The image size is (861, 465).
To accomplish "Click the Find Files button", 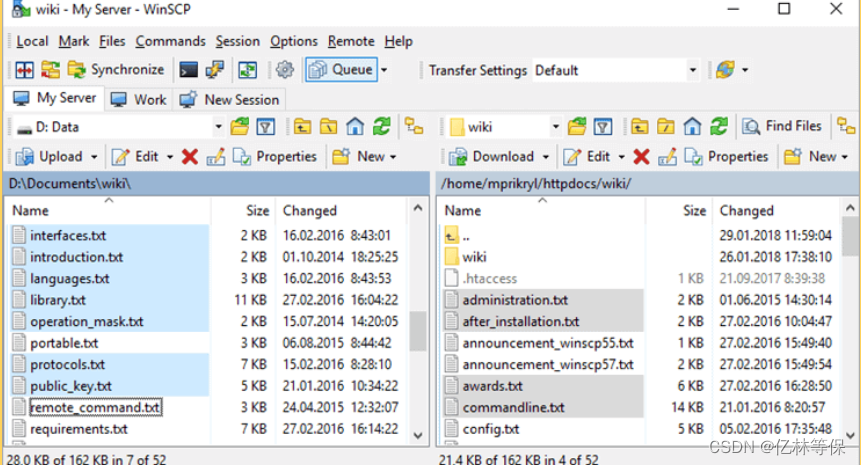I will tap(782, 127).
